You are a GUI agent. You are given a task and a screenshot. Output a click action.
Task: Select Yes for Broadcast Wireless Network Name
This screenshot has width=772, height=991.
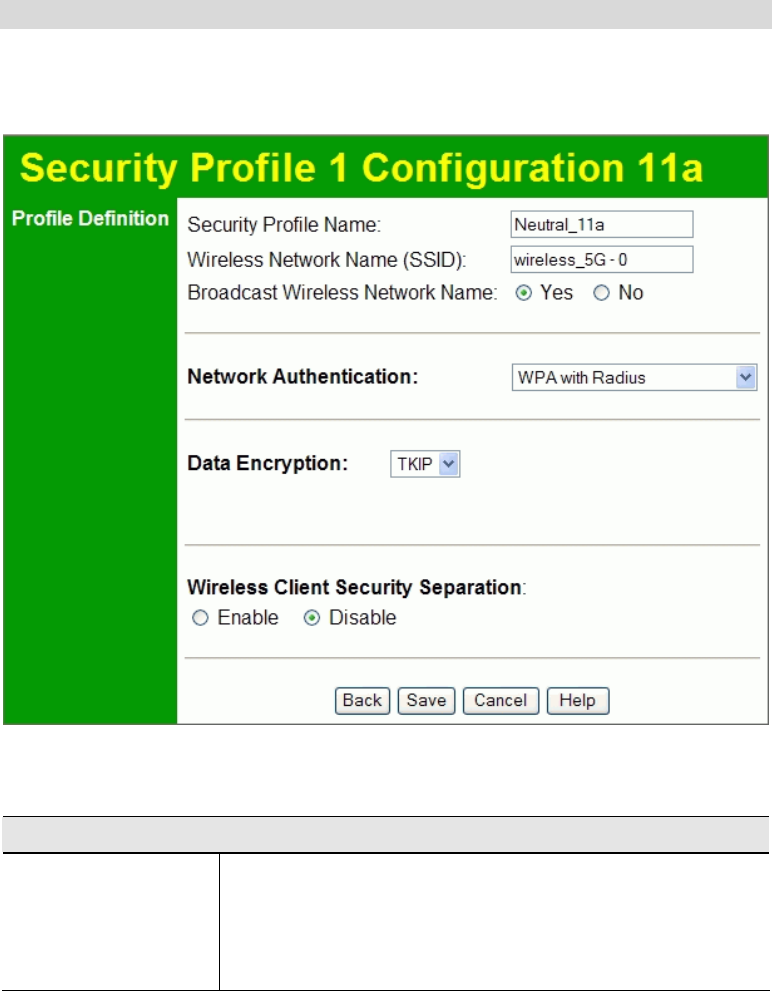tap(523, 293)
